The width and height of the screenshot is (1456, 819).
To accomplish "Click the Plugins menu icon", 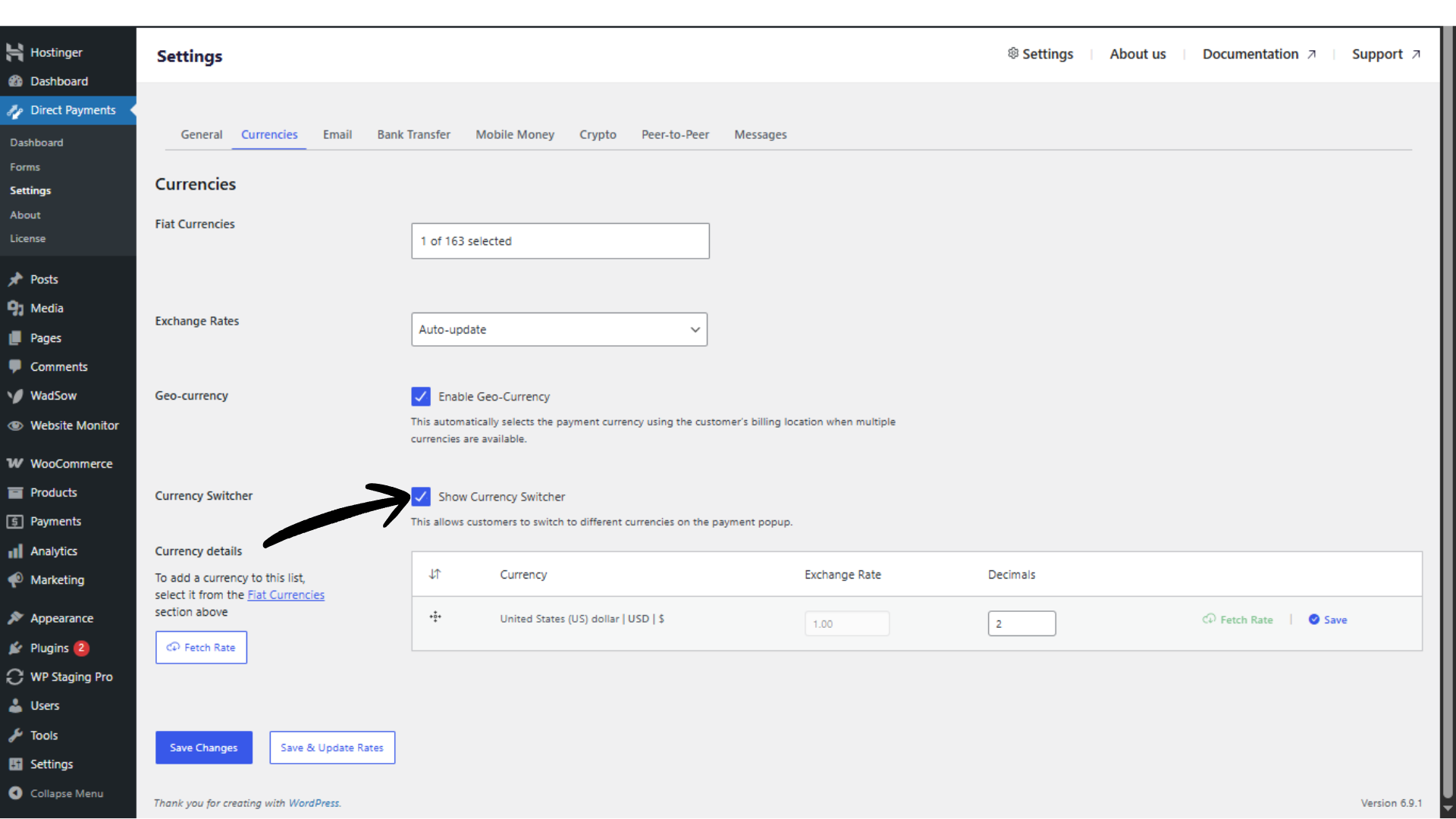I will point(14,648).
